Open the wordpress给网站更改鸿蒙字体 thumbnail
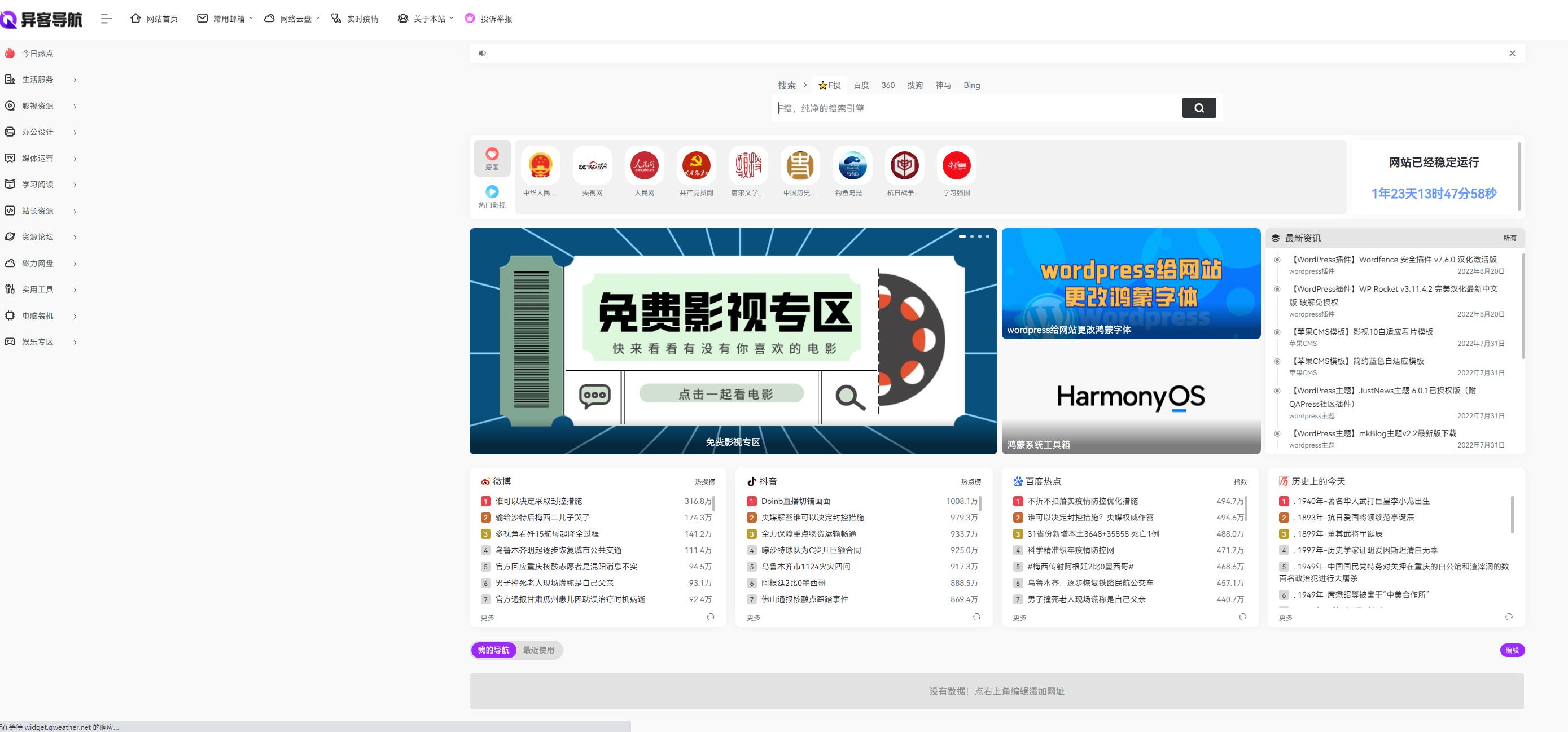1568x732 pixels. 1131,283
